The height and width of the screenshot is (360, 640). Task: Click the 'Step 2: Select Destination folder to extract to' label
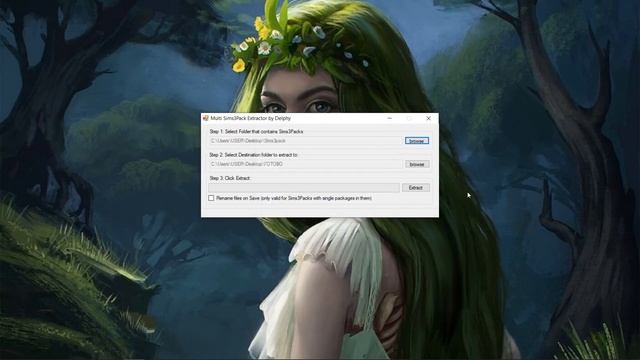tap(253, 155)
